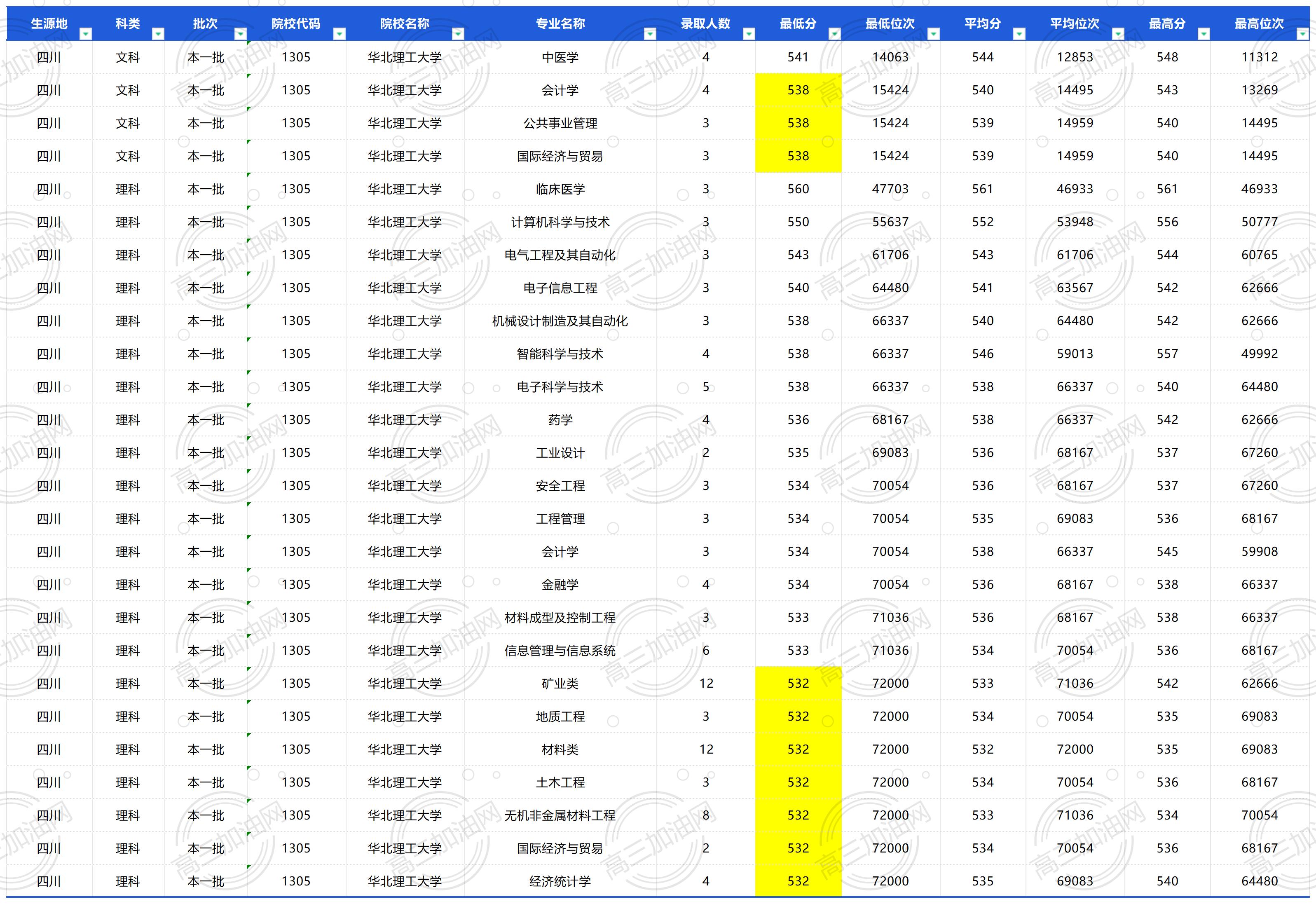This screenshot has width=1316, height=904.
Task: Select the 47703 lowest rank cell
Action: pos(890,189)
